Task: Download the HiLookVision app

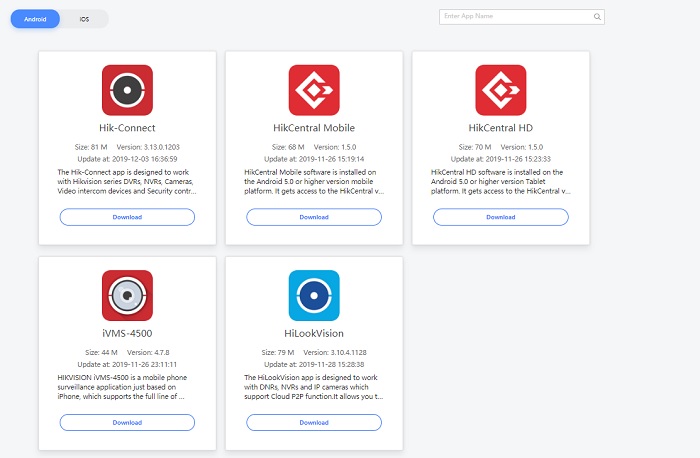Action: (x=314, y=422)
